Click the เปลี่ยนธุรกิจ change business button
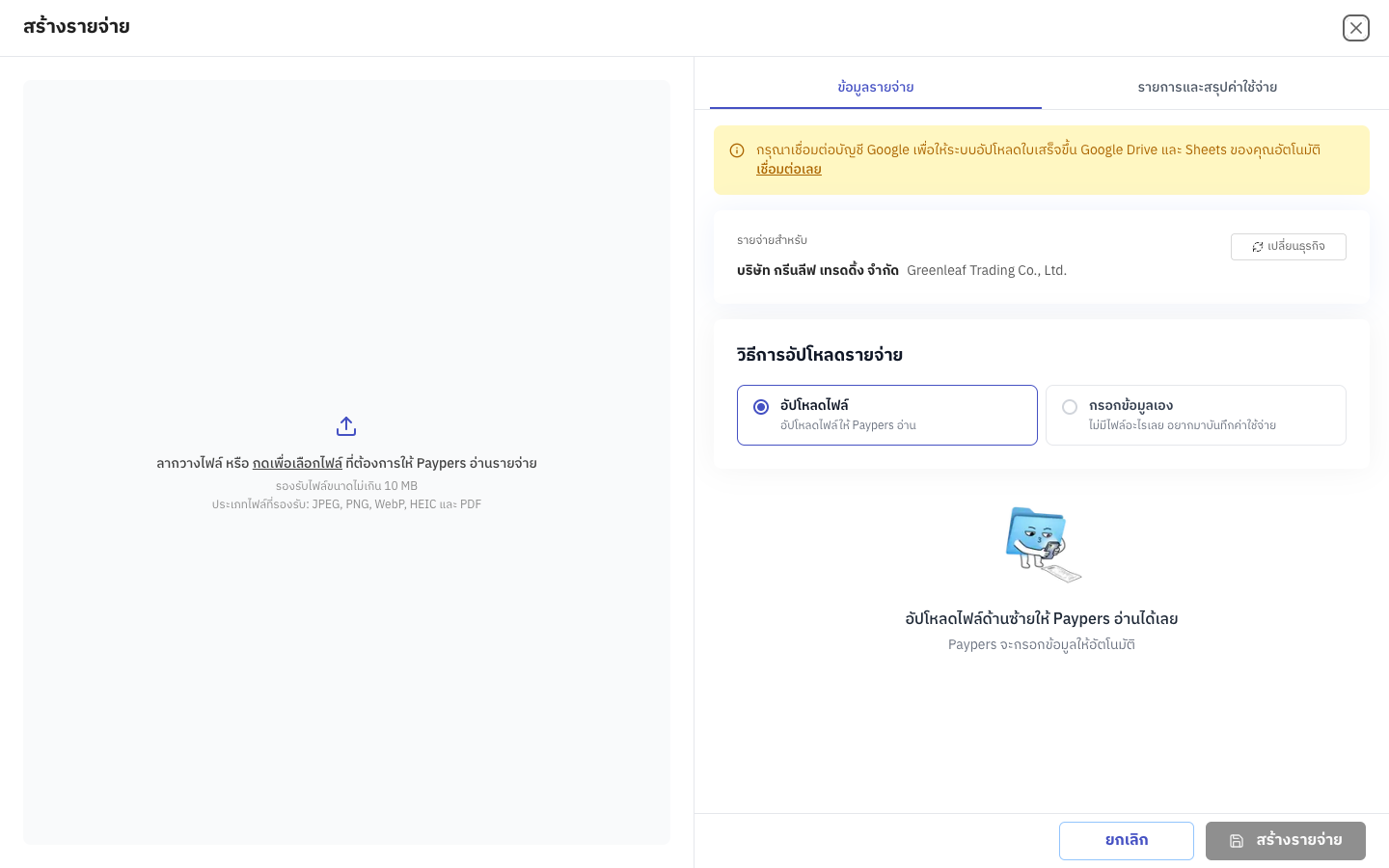Screen dimensions: 1389x868 click(x=1289, y=247)
